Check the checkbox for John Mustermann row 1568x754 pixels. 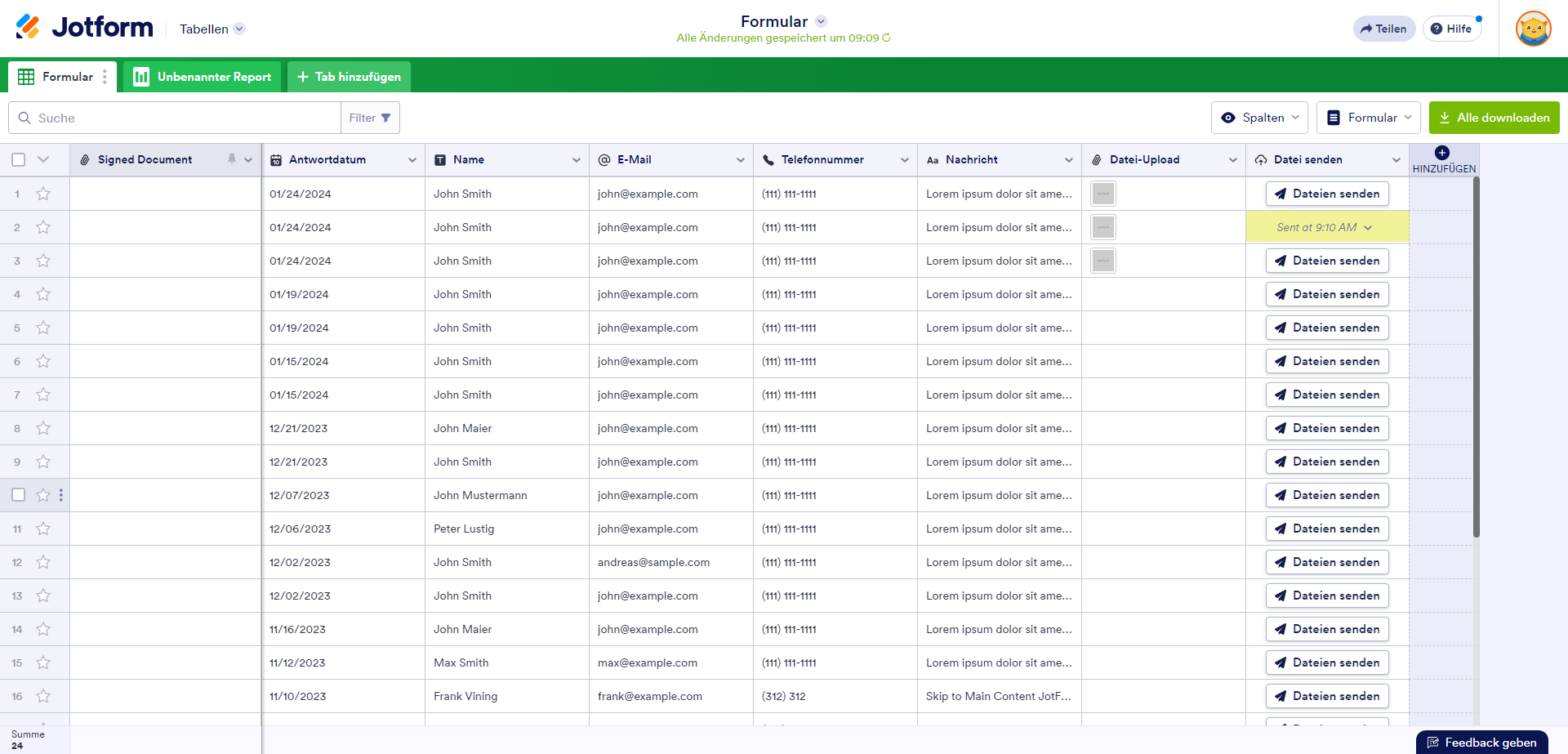click(x=19, y=495)
